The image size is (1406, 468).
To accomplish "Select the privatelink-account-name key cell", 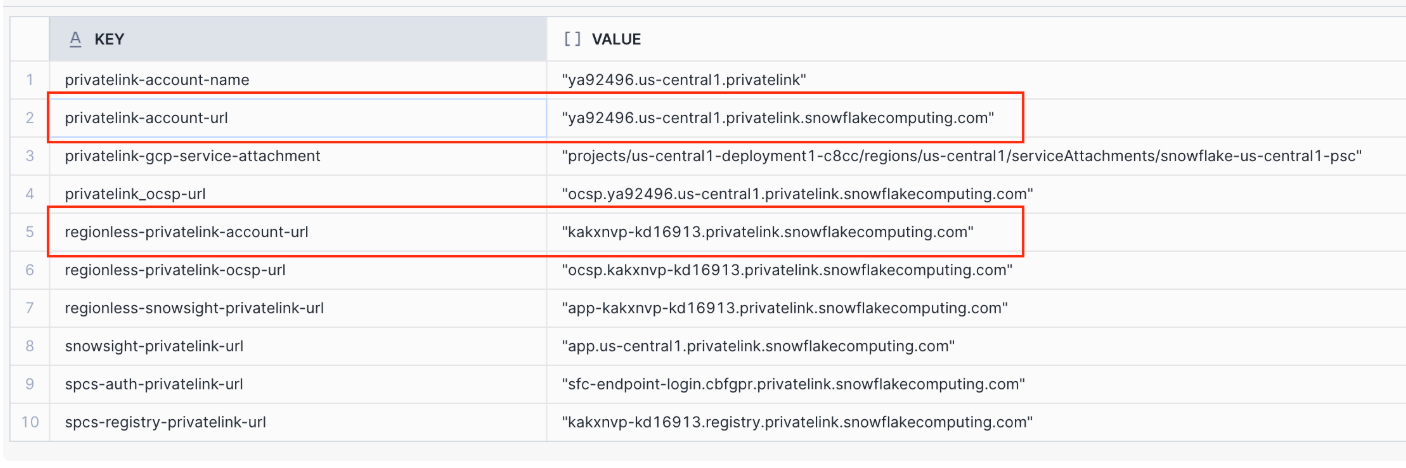I will pos(157,79).
